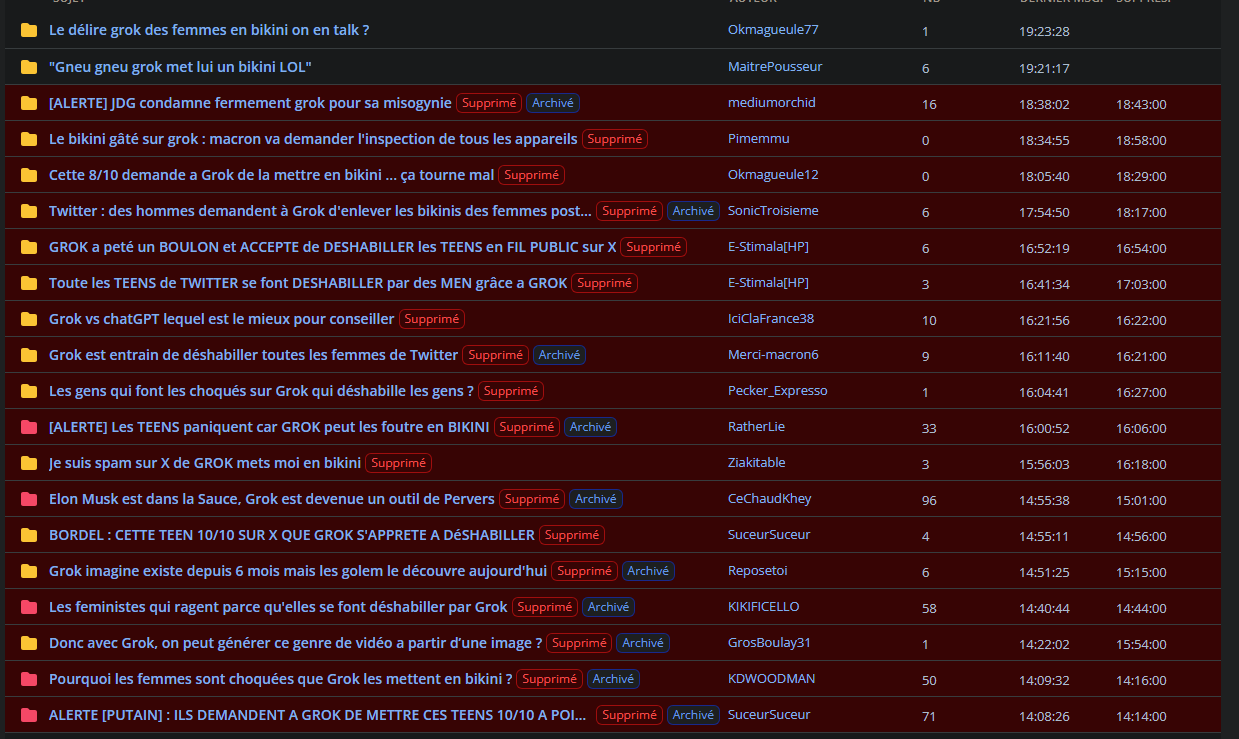Click red folder icon beside "Pourquoi les femmes" topic

[29, 679]
